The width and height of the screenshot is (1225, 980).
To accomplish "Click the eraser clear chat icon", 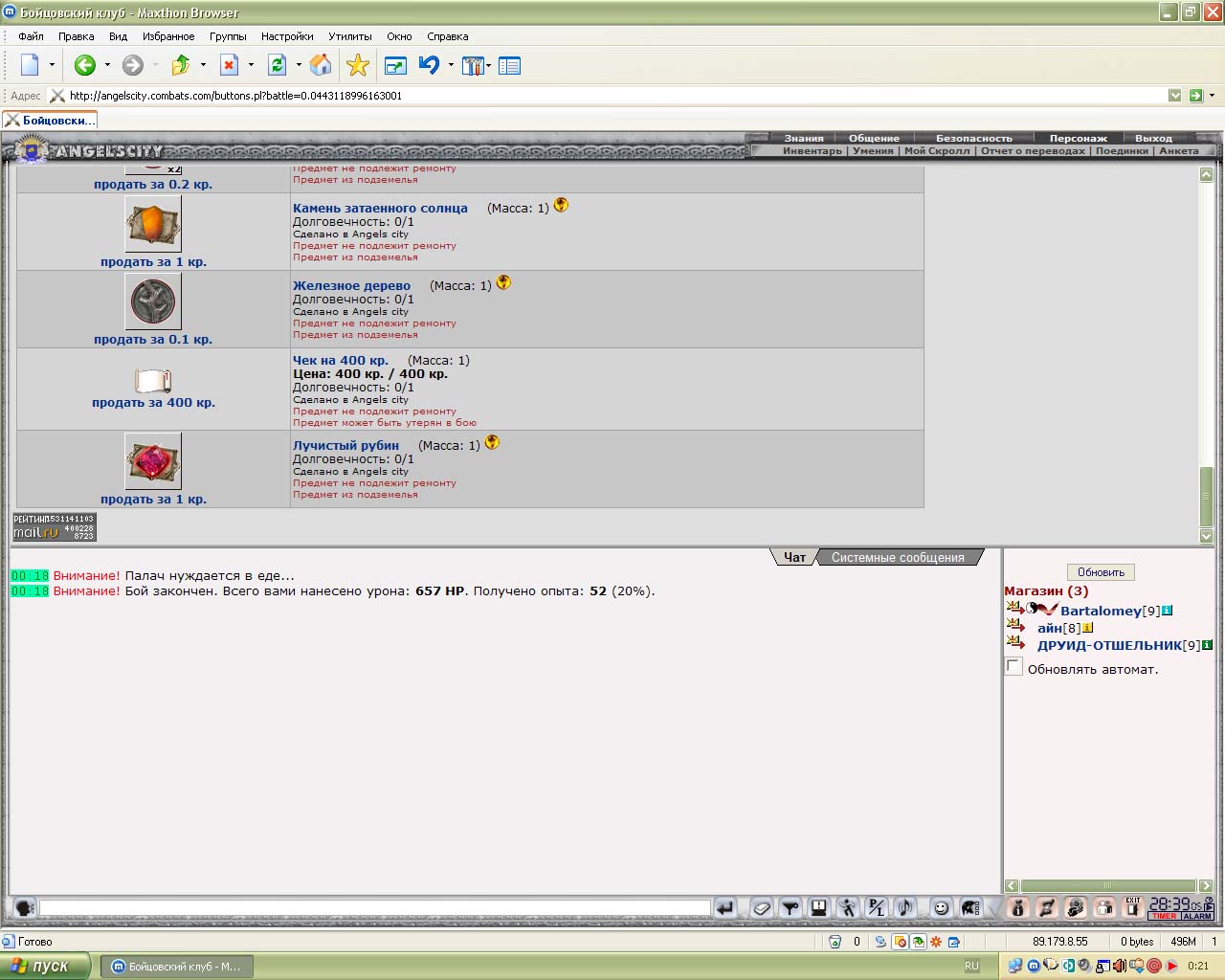I will (762, 907).
